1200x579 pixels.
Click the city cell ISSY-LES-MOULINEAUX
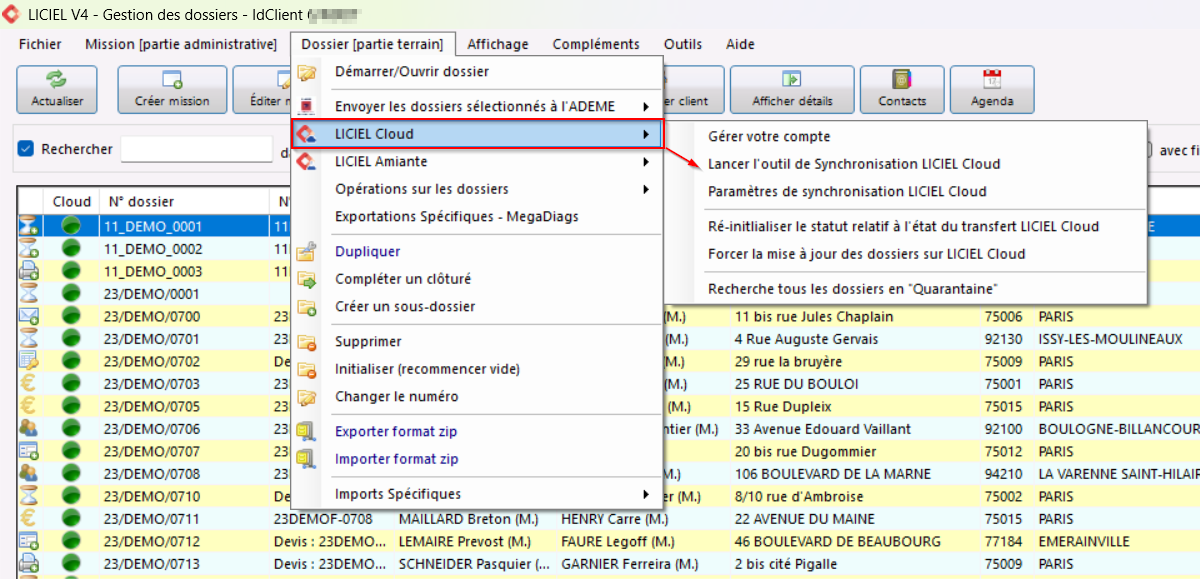(1117, 339)
